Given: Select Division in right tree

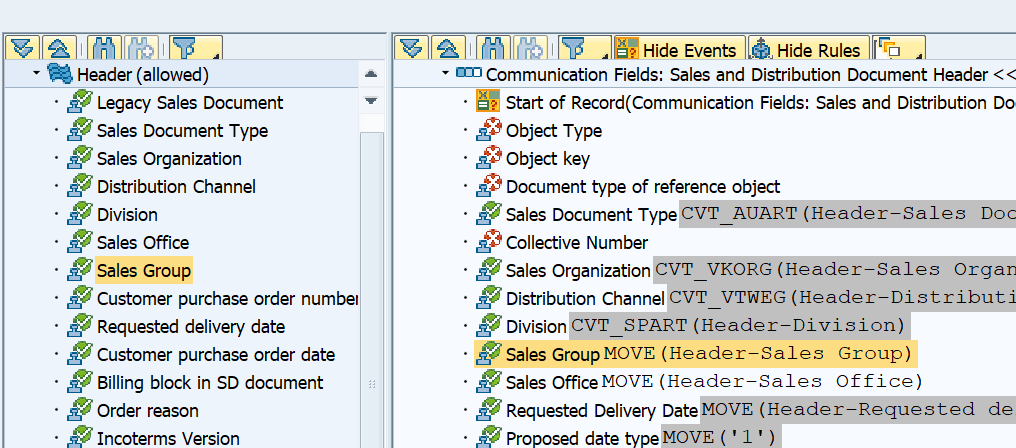Looking at the screenshot, I should [x=536, y=327].
